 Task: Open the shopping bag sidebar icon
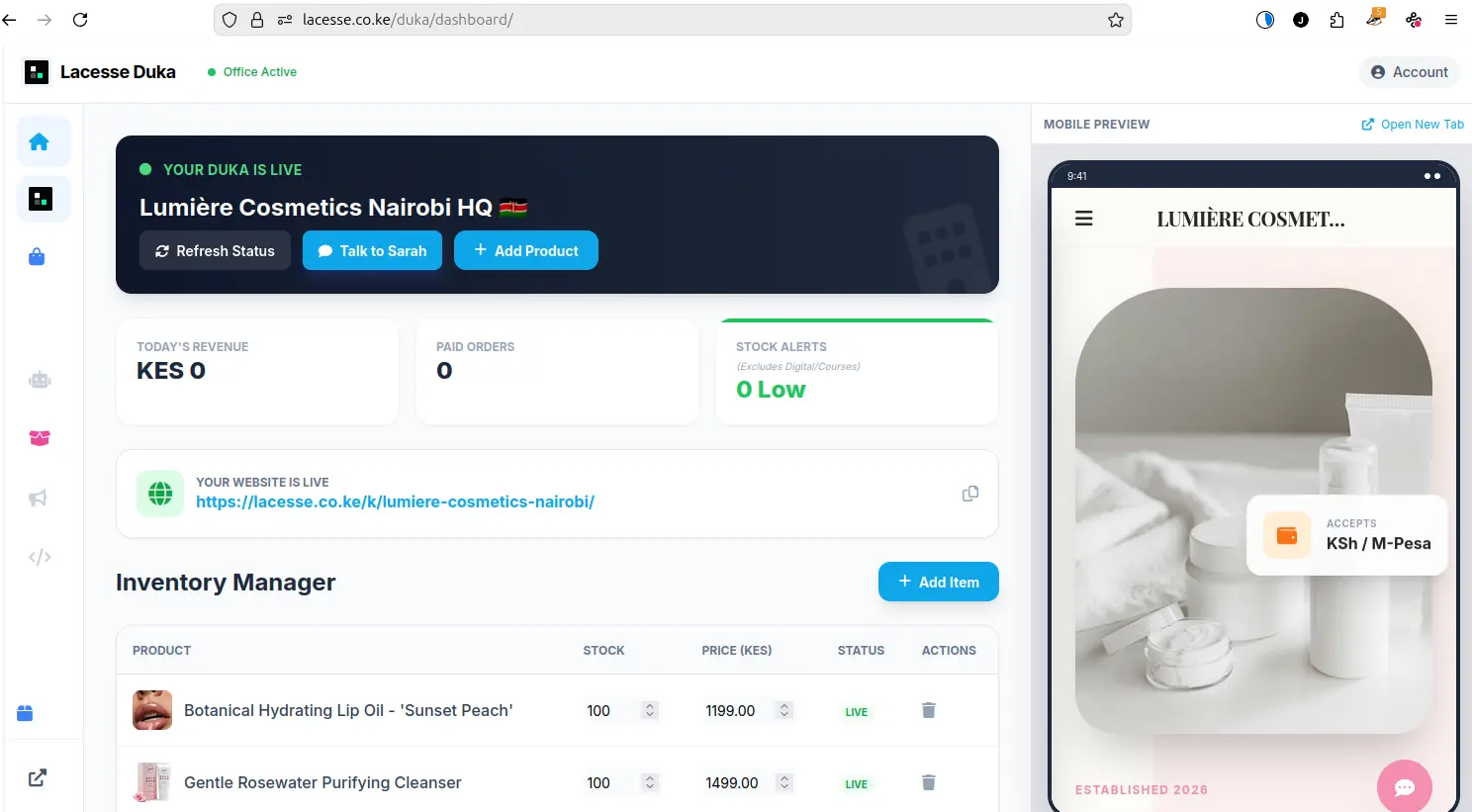(37, 257)
